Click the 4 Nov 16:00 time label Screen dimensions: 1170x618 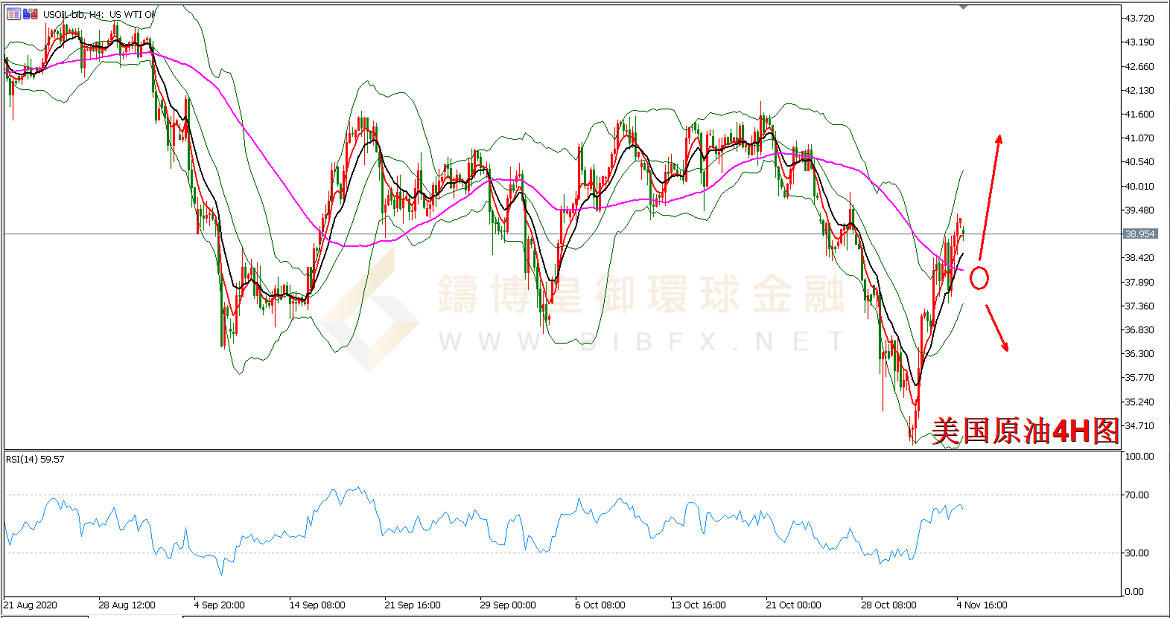click(984, 605)
